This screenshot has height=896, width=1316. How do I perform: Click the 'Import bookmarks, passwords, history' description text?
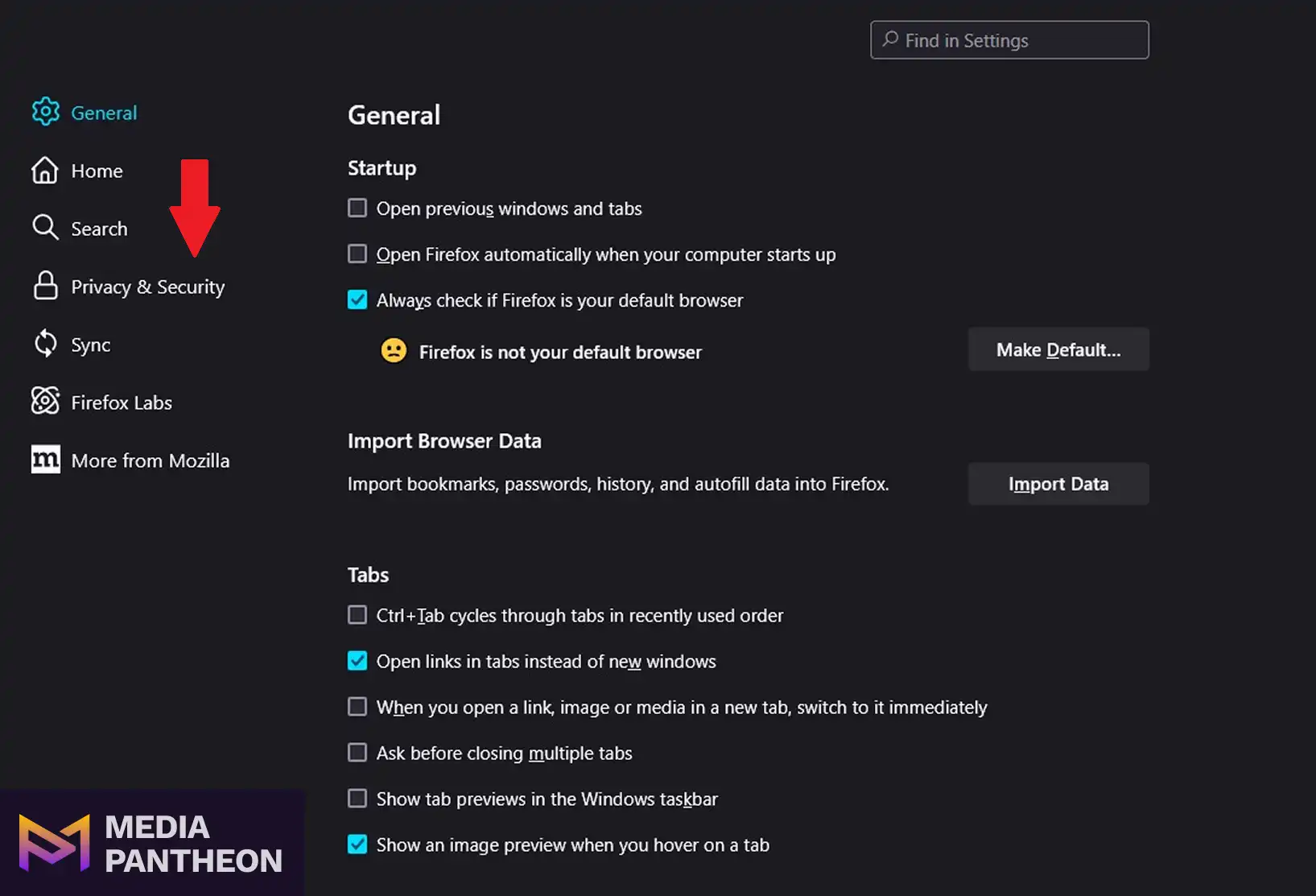pyautogui.click(x=618, y=484)
